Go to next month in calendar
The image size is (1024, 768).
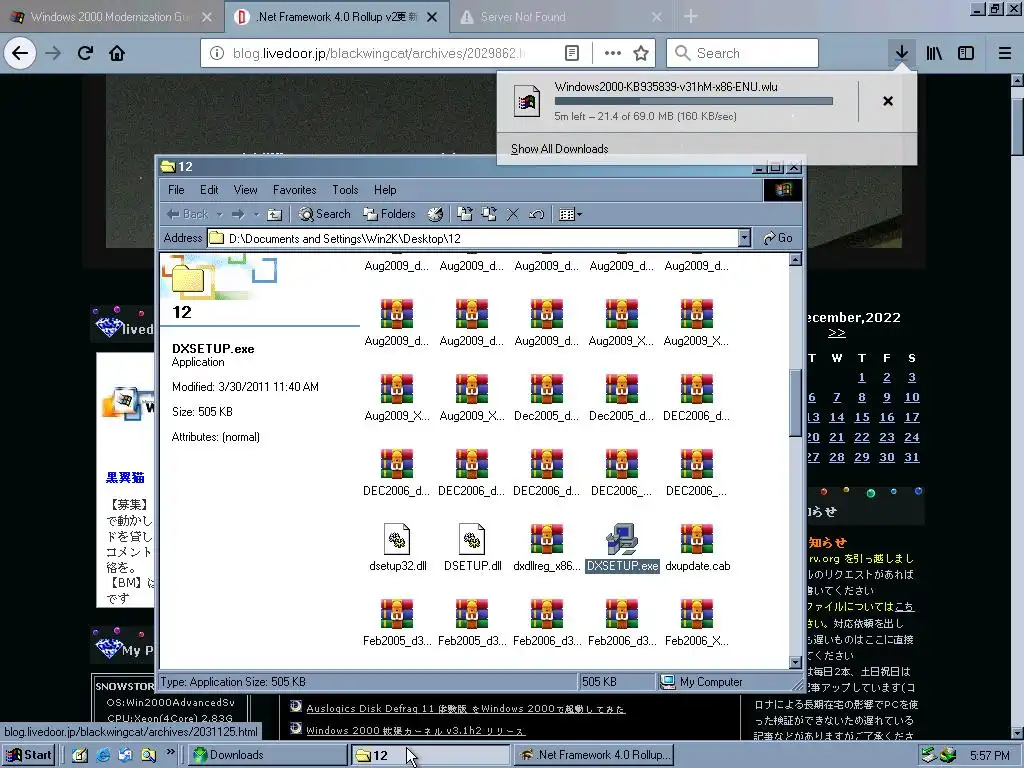point(837,333)
